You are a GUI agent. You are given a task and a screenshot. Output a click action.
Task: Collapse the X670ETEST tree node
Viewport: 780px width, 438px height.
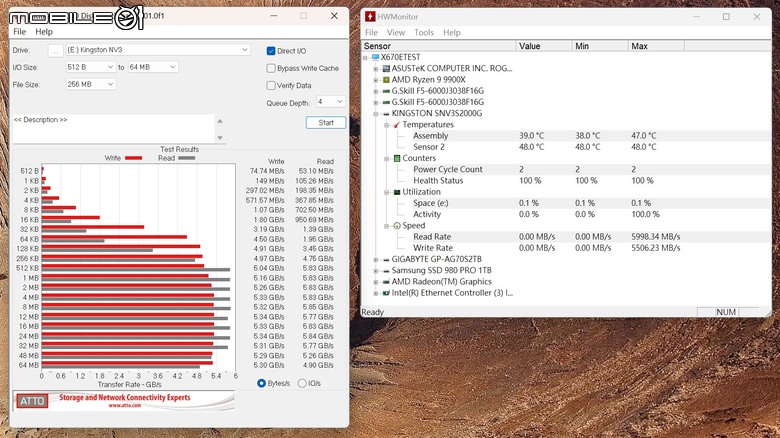point(365,58)
